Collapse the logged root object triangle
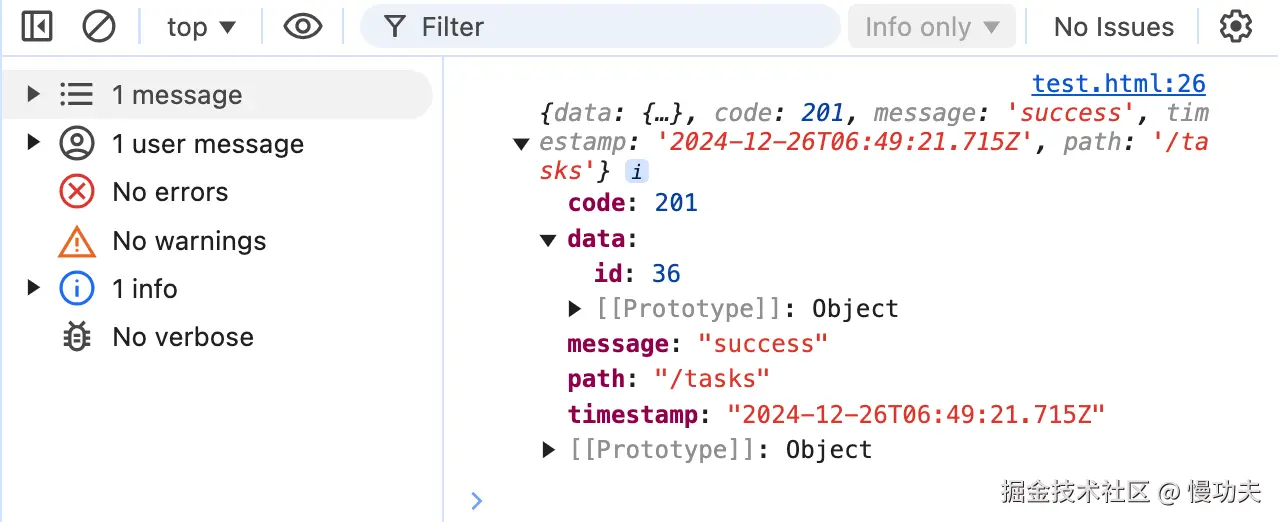Screen dimensions: 1278x522 520,144
